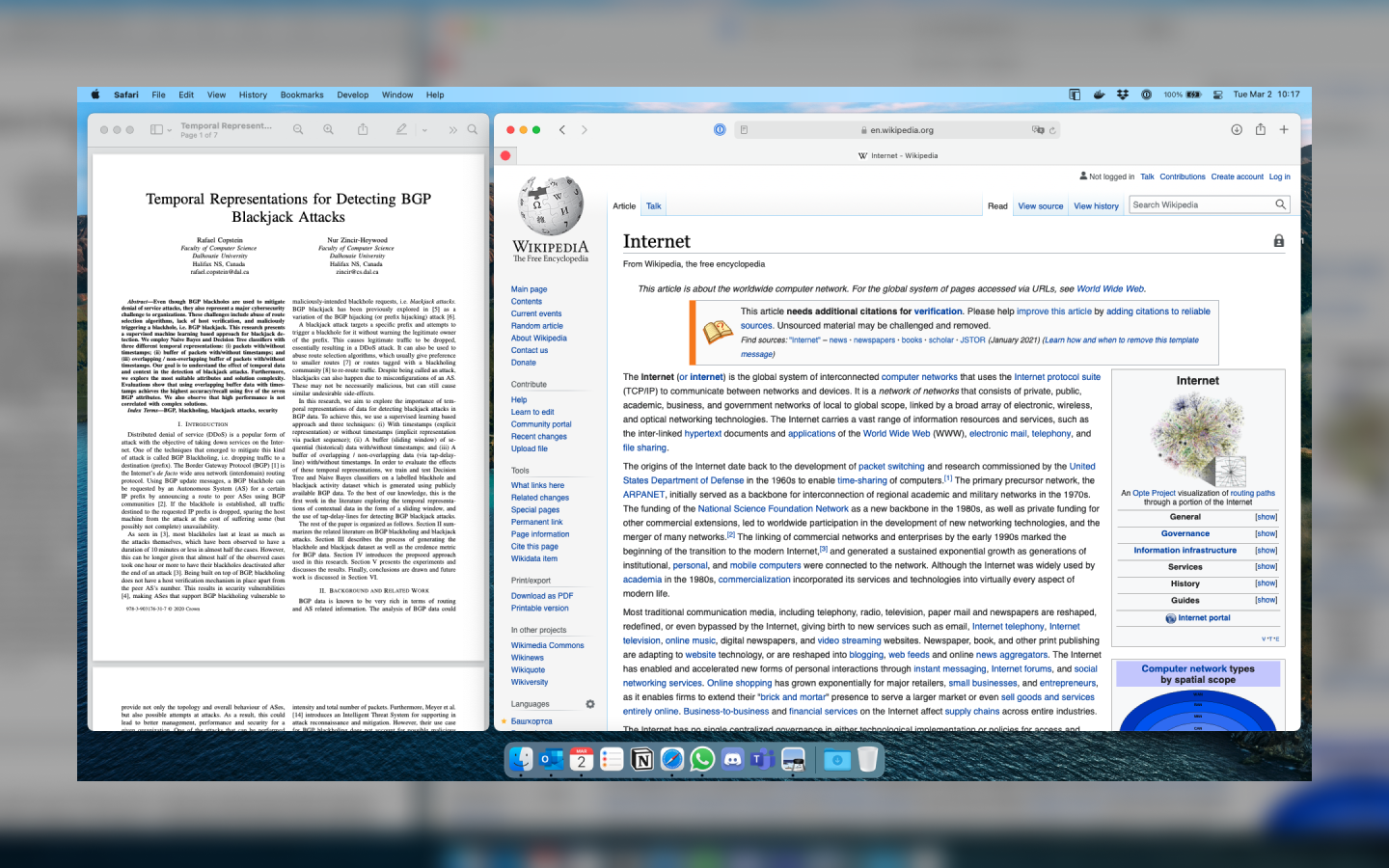Switch to the Talk tab of the article
Screen dimensions: 1389x868
pyautogui.click(x=654, y=206)
